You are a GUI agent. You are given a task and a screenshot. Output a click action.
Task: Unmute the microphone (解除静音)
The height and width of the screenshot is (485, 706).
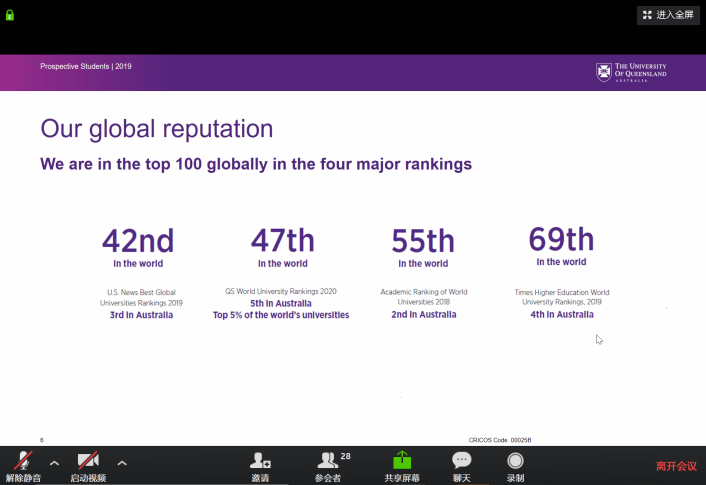23,467
